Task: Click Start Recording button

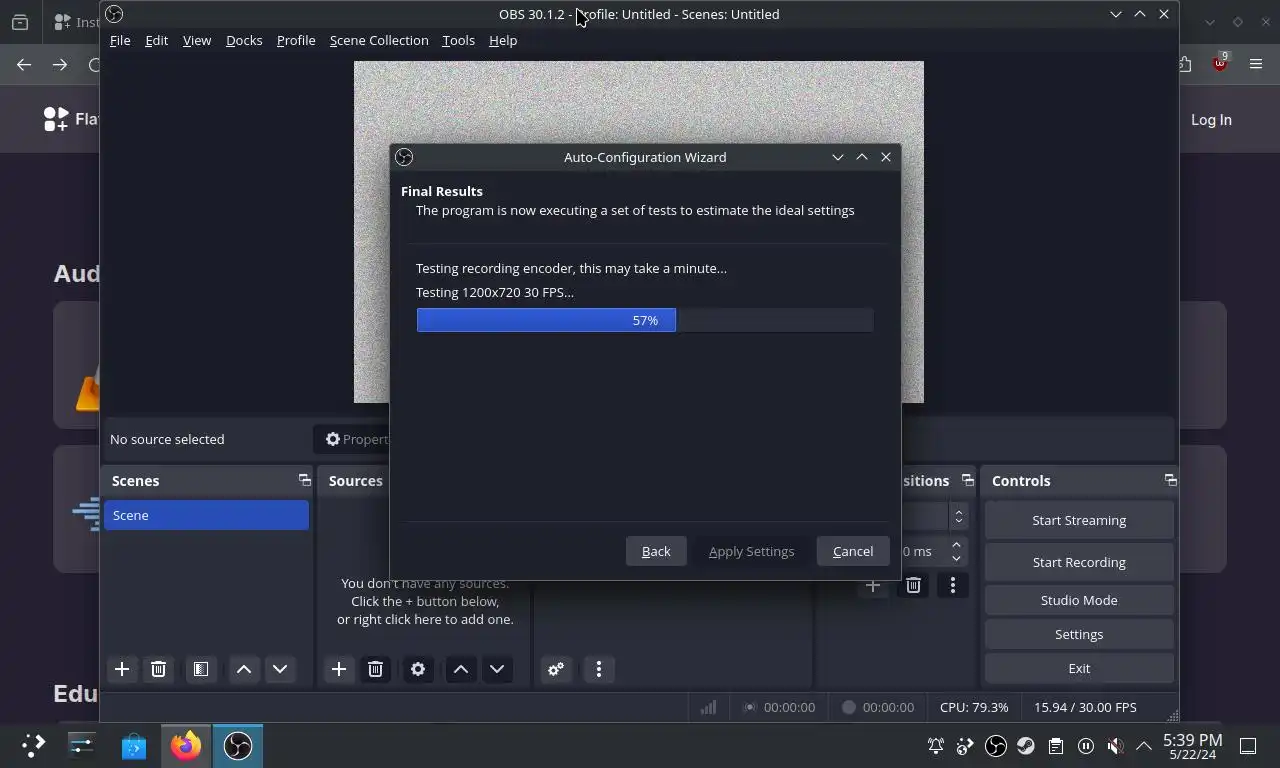Action: point(1079,562)
